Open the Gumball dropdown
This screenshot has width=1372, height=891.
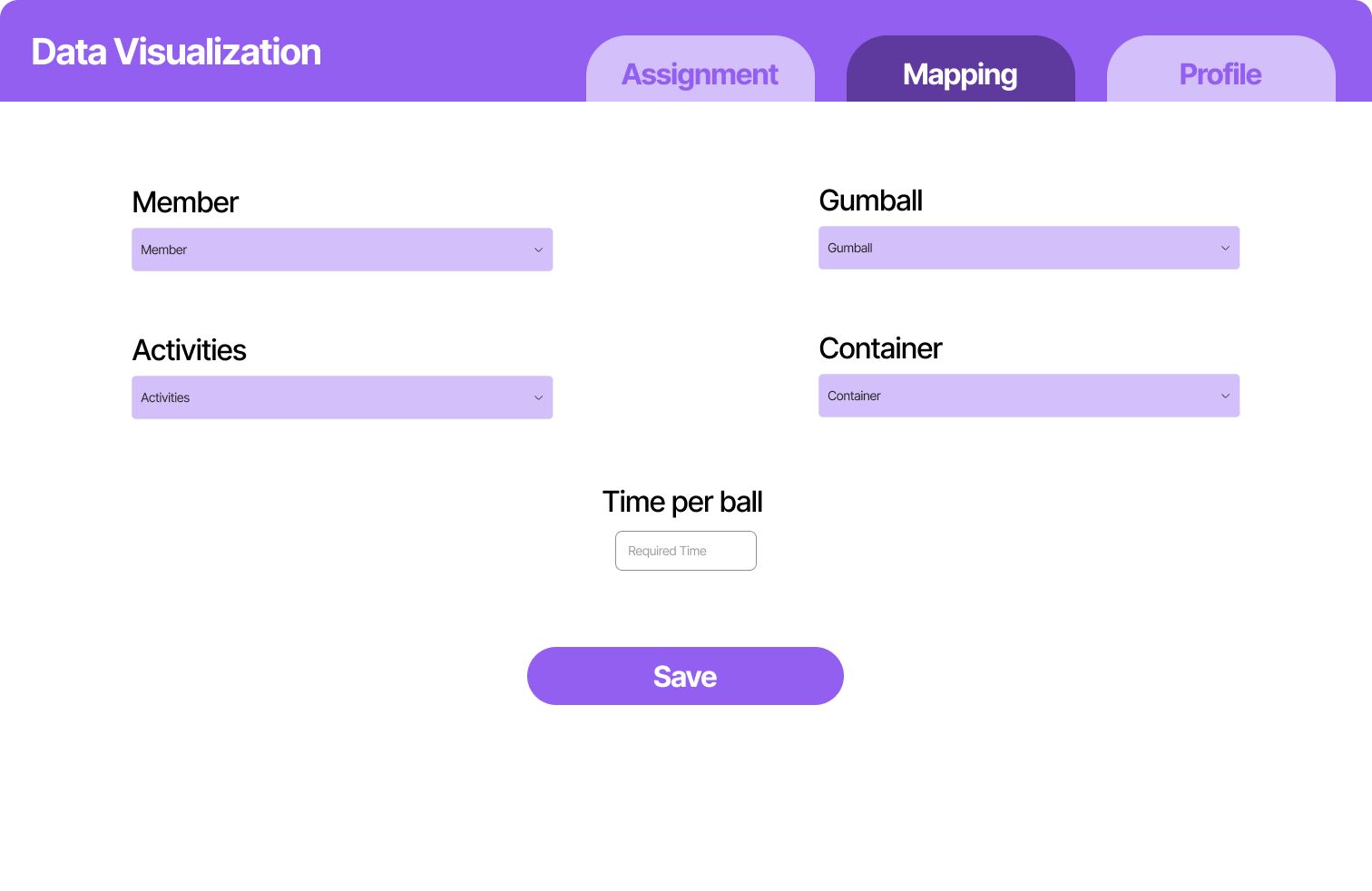click(x=1029, y=248)
